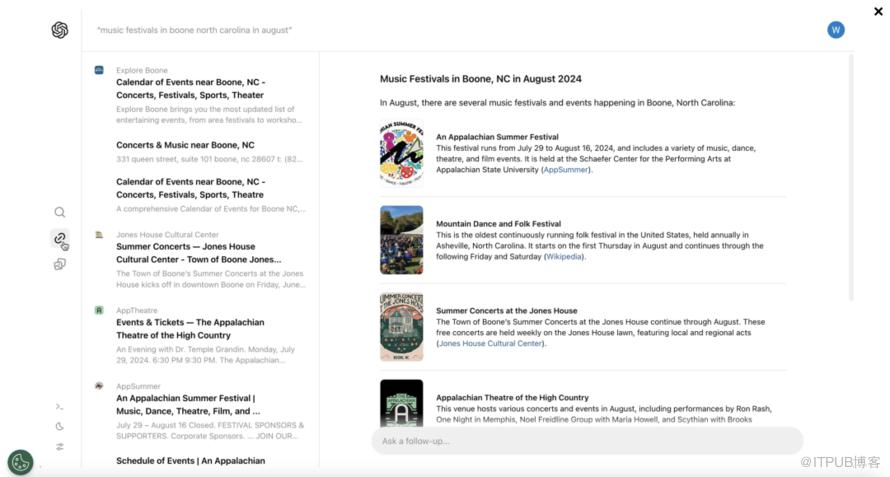The height and width of the screenshot is (477, 890).
Task: Open the Explore Boone Calendar of Events result
Action: [x=190, y=88]
